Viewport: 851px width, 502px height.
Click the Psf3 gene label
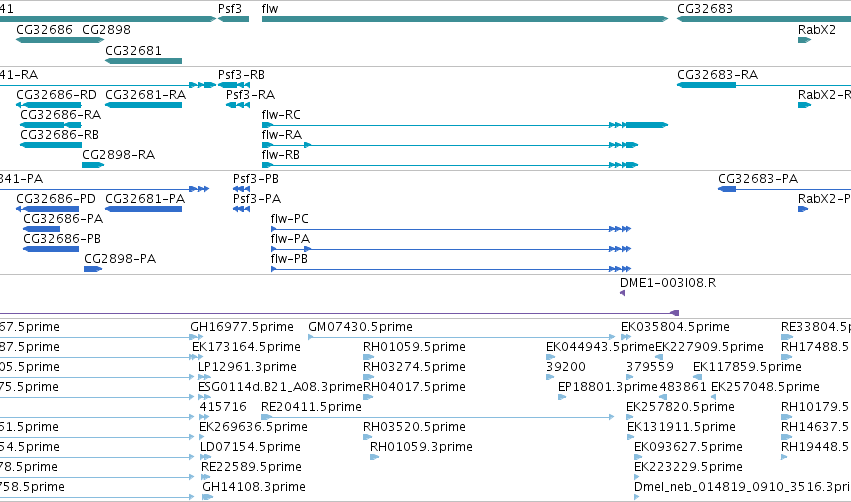[x=230, y=9]
